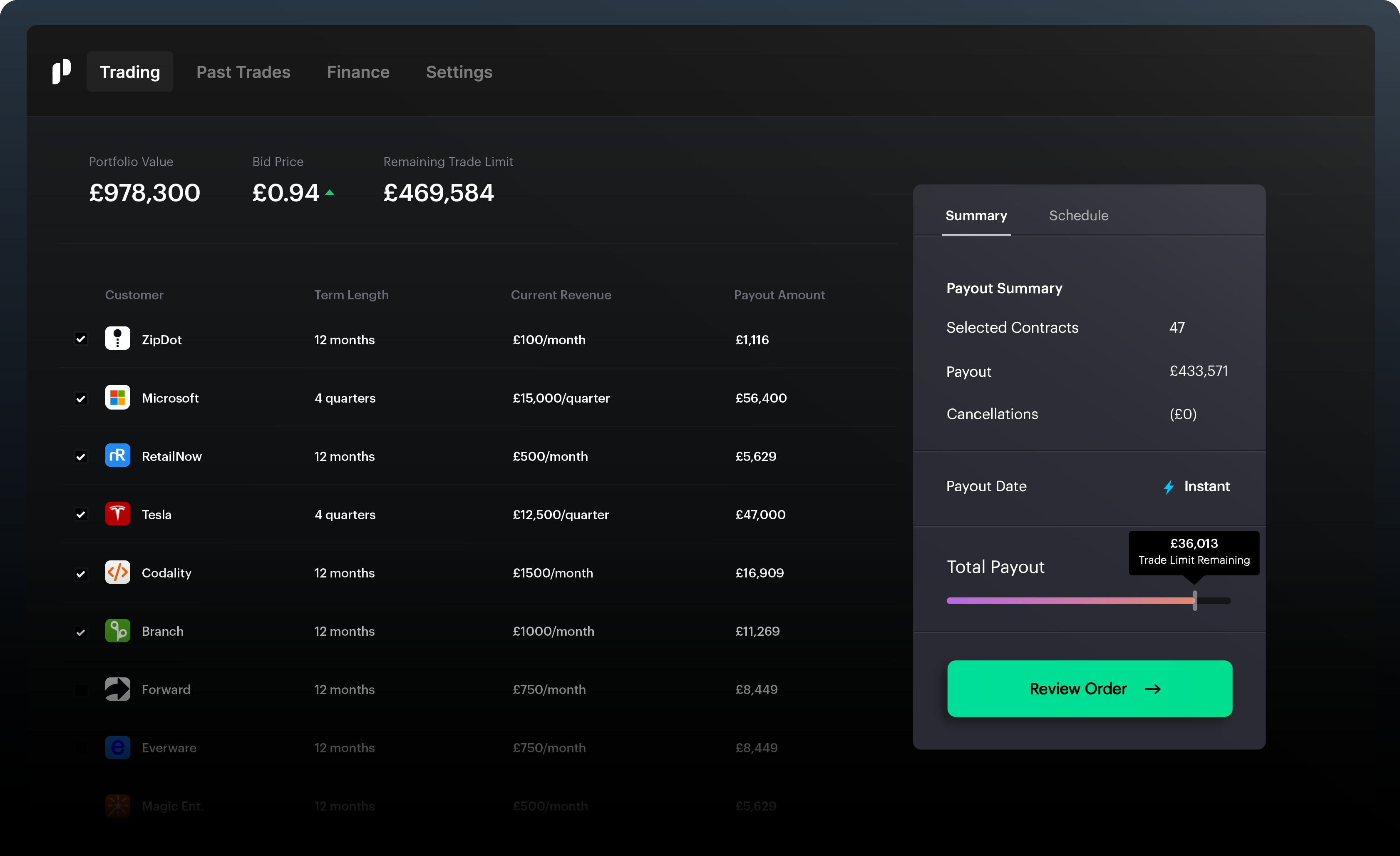Go to the Finance tab
The width and height of the screenshot is (1400, 856).
tap(358, 72)
